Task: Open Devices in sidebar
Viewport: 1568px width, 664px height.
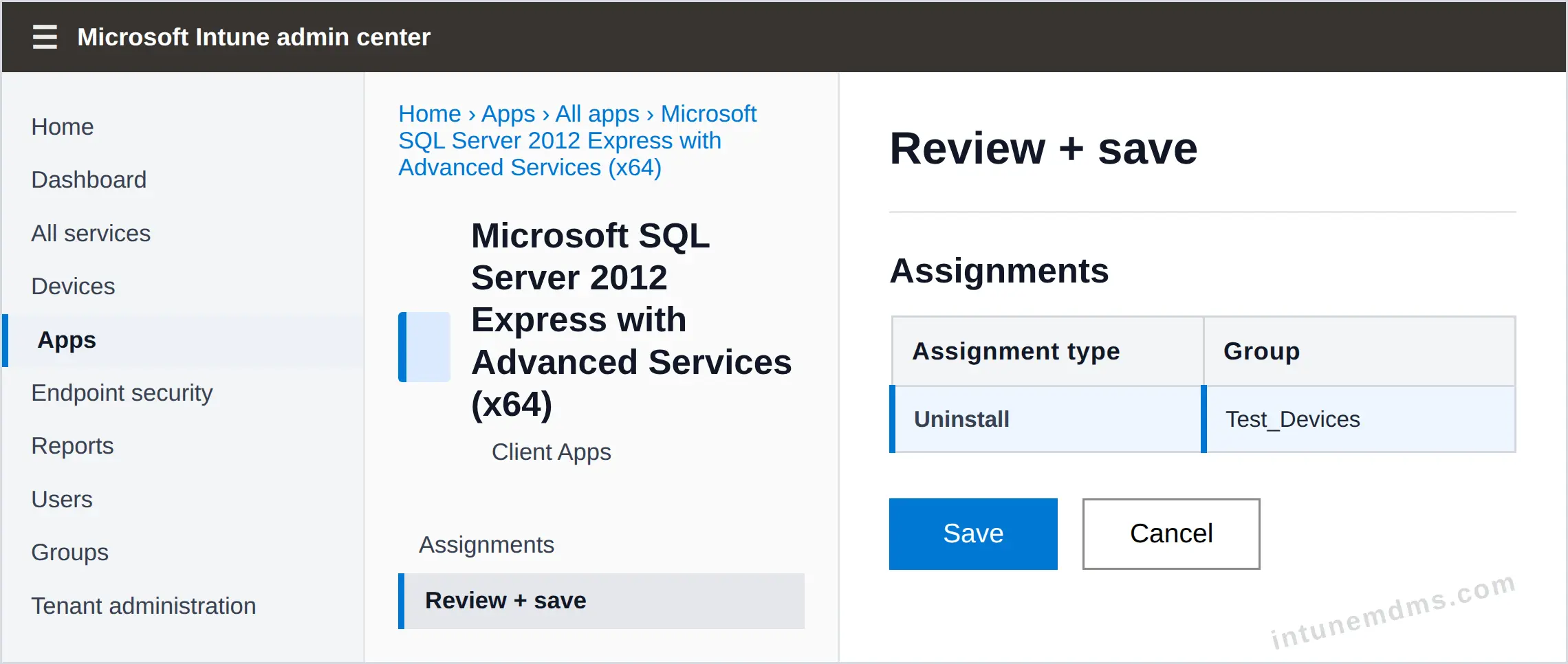Action: pyautogui.click(x=73, y=286)
